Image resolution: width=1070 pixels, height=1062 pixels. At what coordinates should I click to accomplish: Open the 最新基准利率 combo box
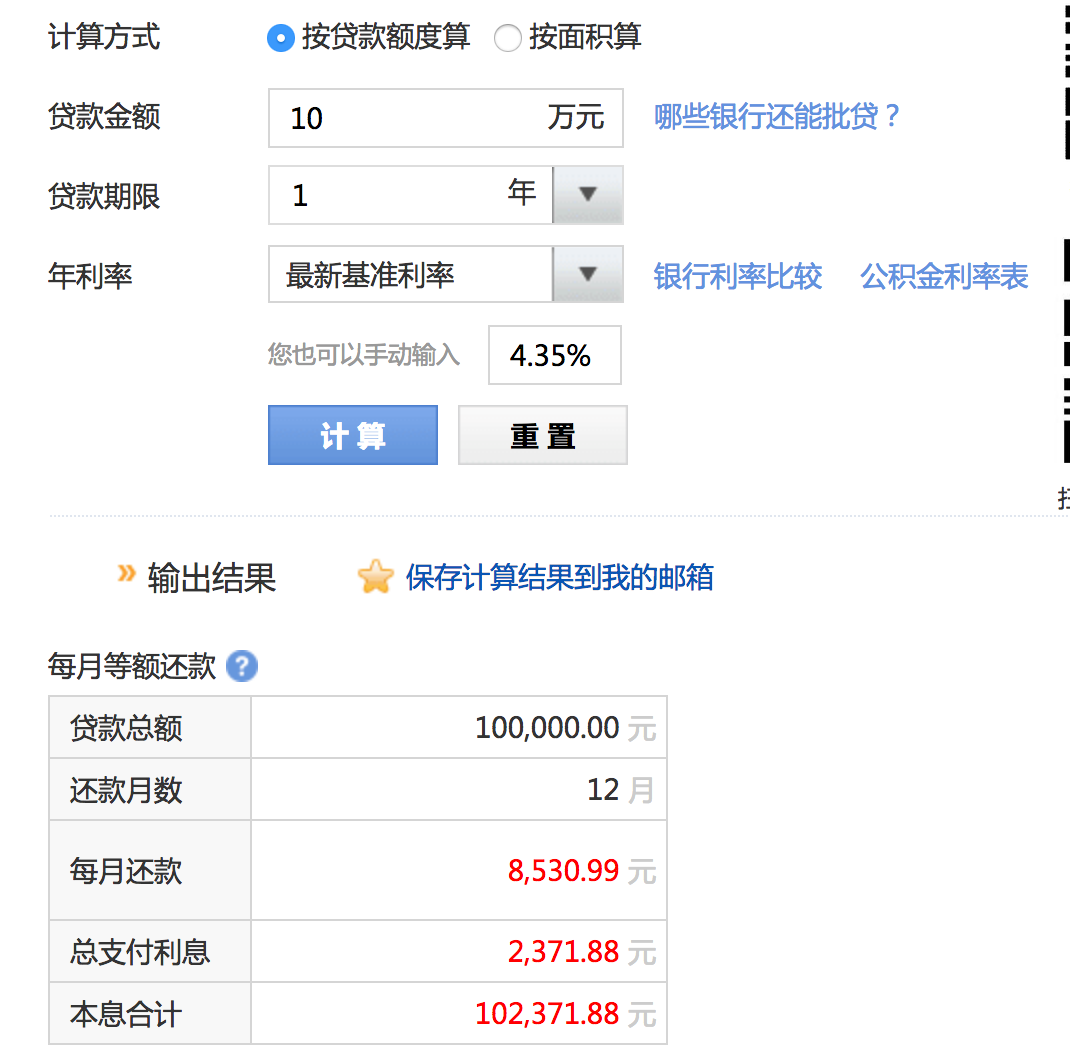[410, 274]
